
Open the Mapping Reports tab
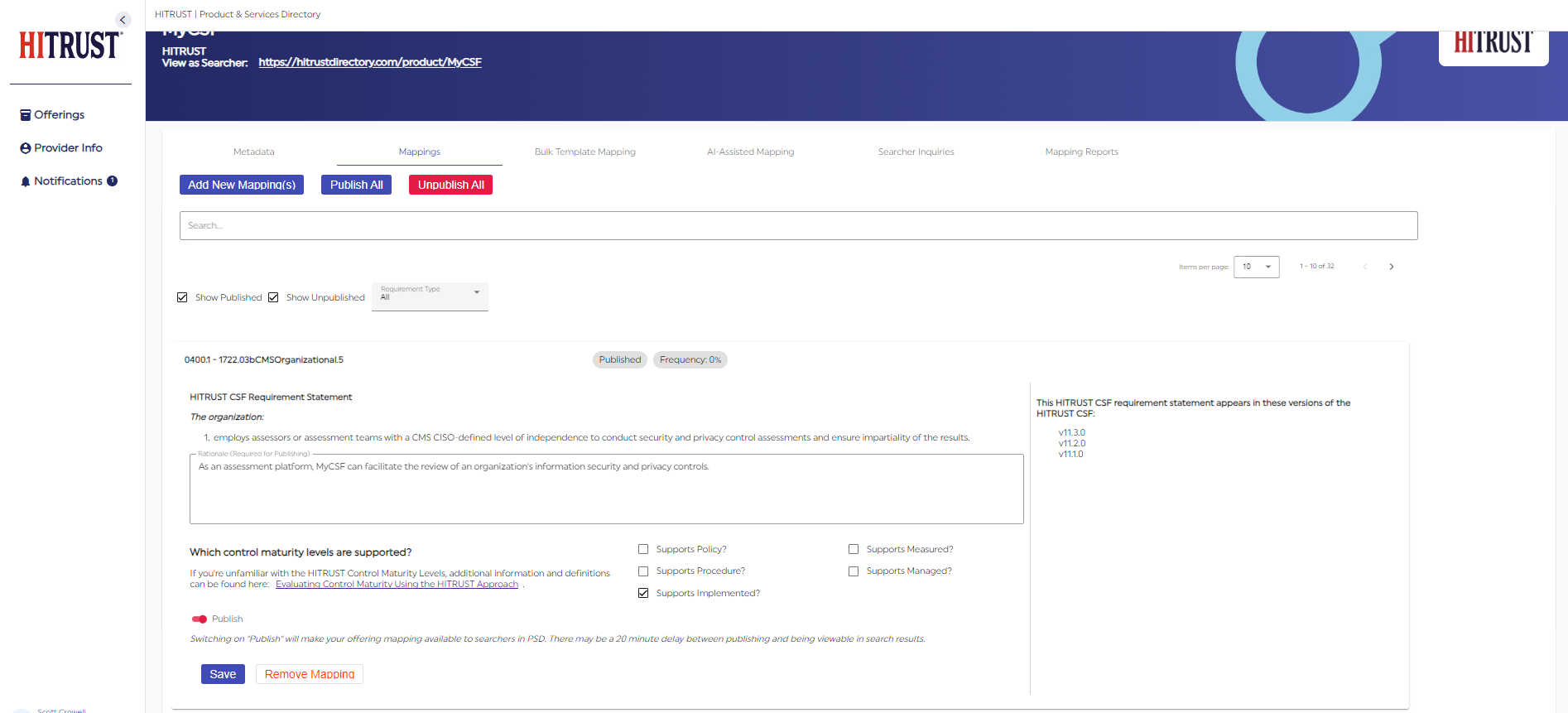(x=1082, y=152)
